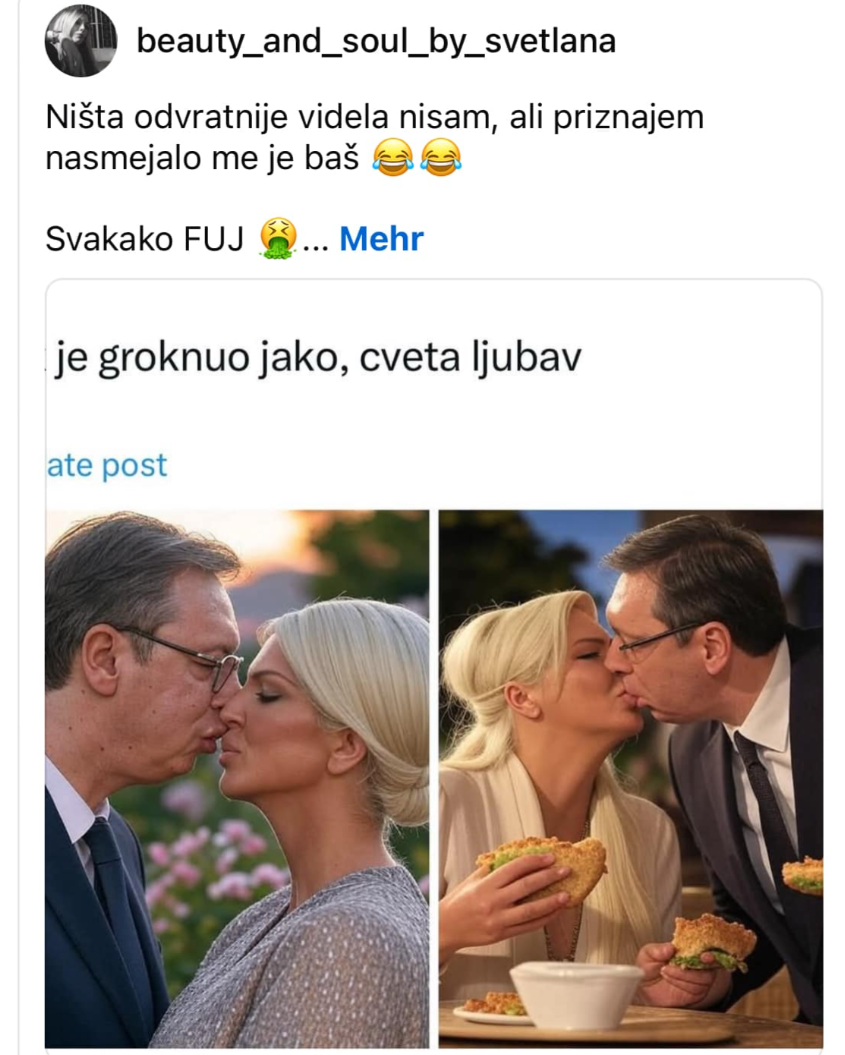The width and height of the screenshot is (845, 1055).
Task: Click the caption line 'Ništa odvratnije videla nisam'
Action: point(270,117)
